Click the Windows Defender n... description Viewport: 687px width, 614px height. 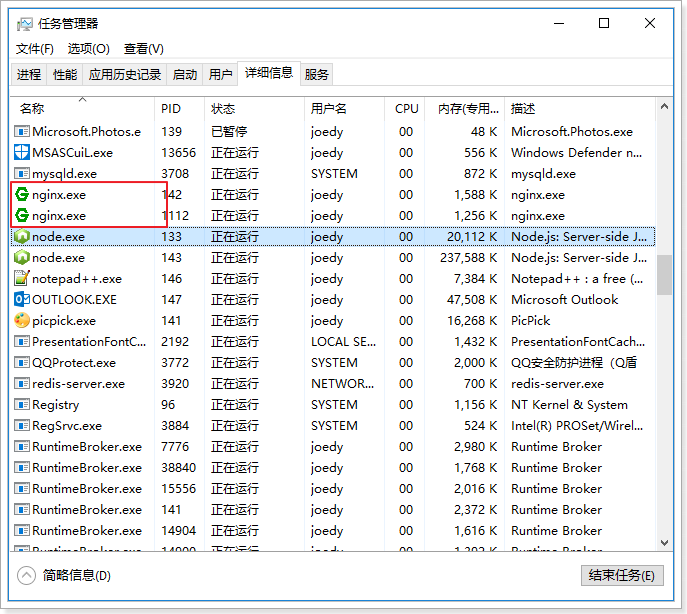(x=577, y=153)
